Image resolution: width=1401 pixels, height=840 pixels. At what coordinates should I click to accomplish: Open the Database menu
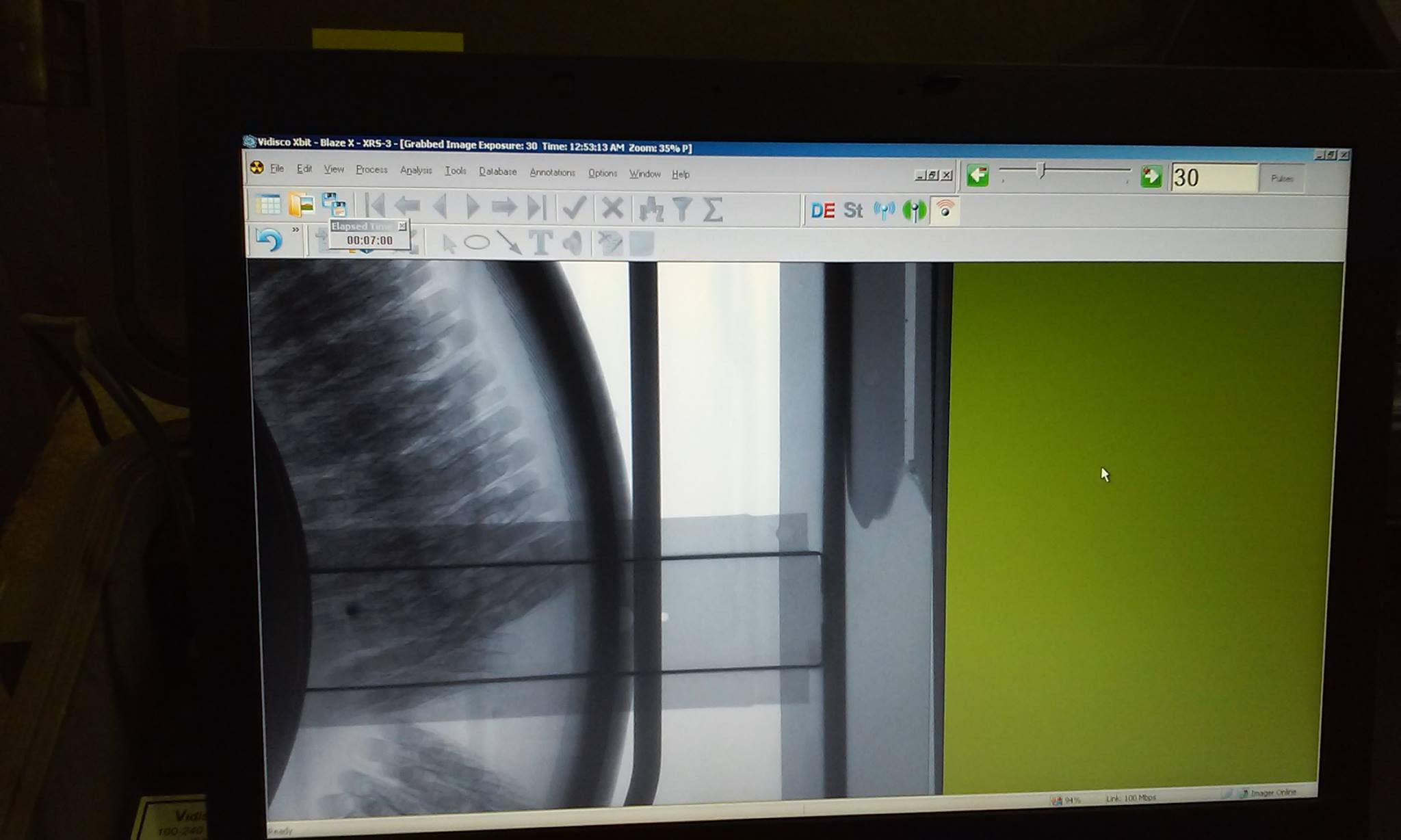(x=497, y=172)
